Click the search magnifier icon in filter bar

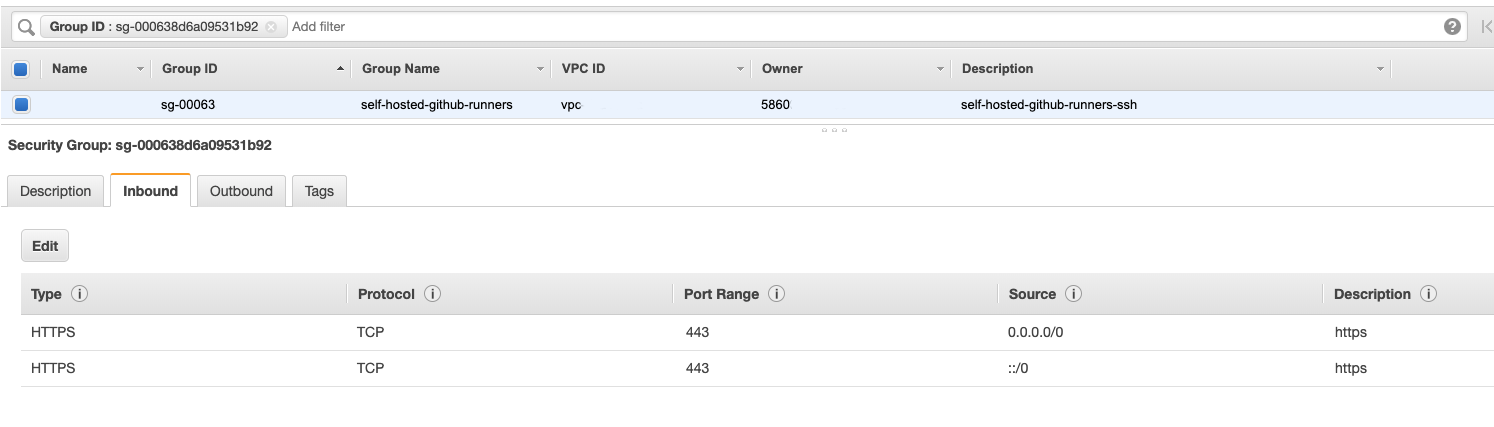point(26,27)
